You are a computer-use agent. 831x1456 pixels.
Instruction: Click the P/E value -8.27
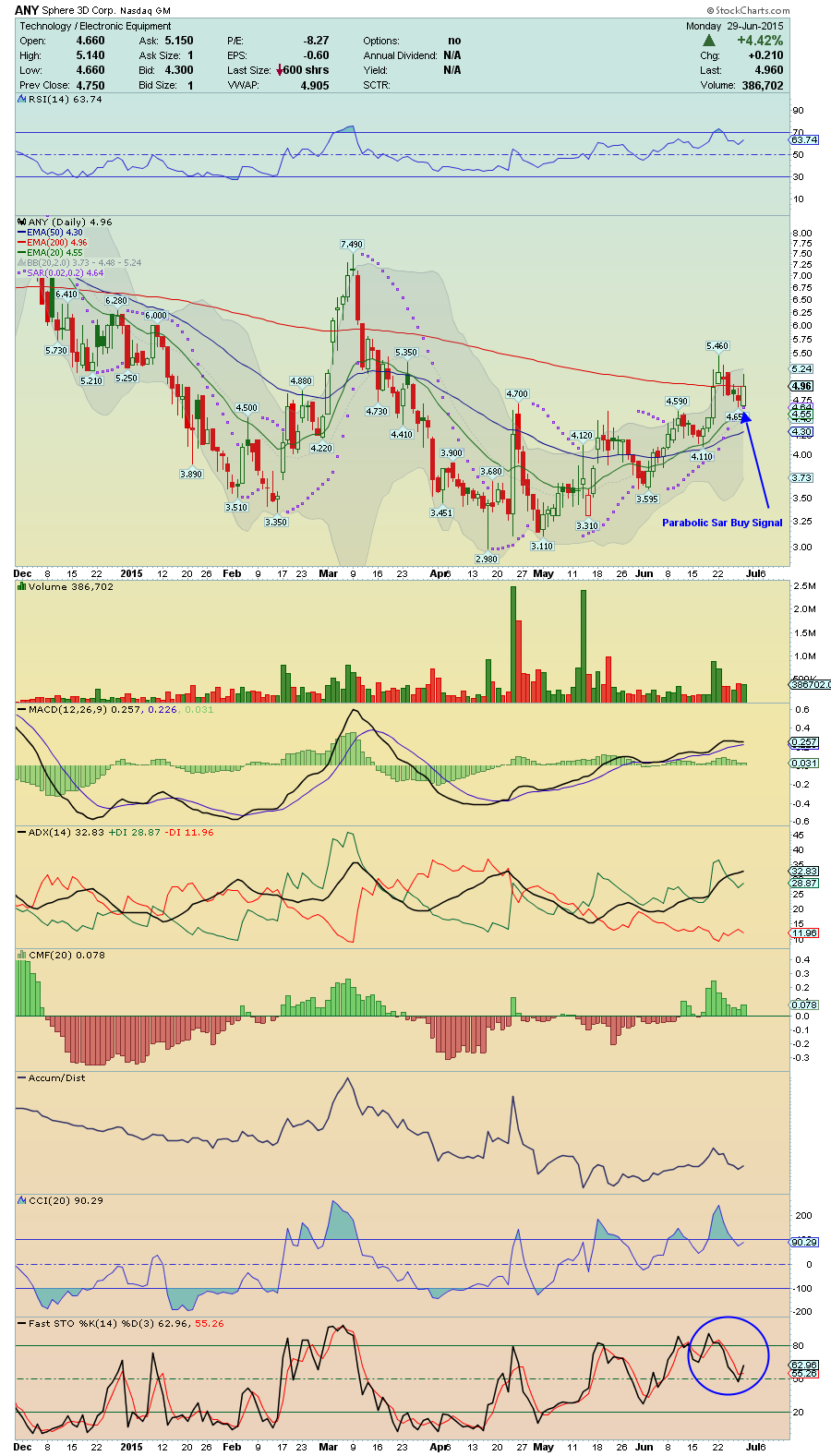coord(316,41)
